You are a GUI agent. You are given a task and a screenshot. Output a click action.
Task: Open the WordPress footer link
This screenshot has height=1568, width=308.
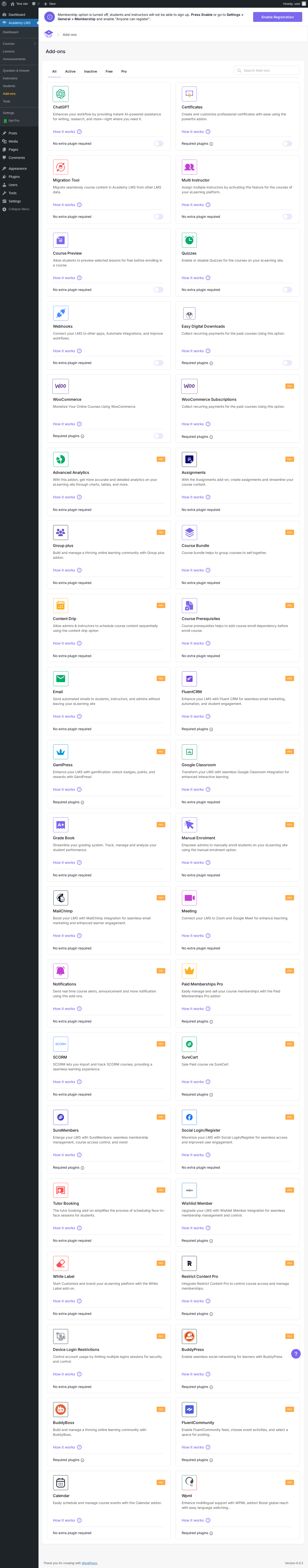pyautogui.click(x=90, y=1563)
